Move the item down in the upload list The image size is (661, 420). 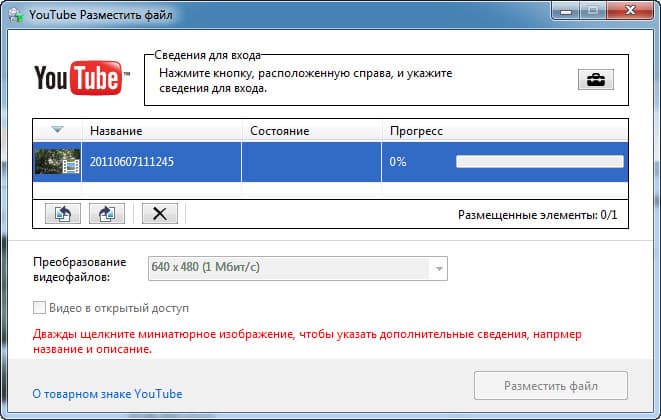(107, 213)
